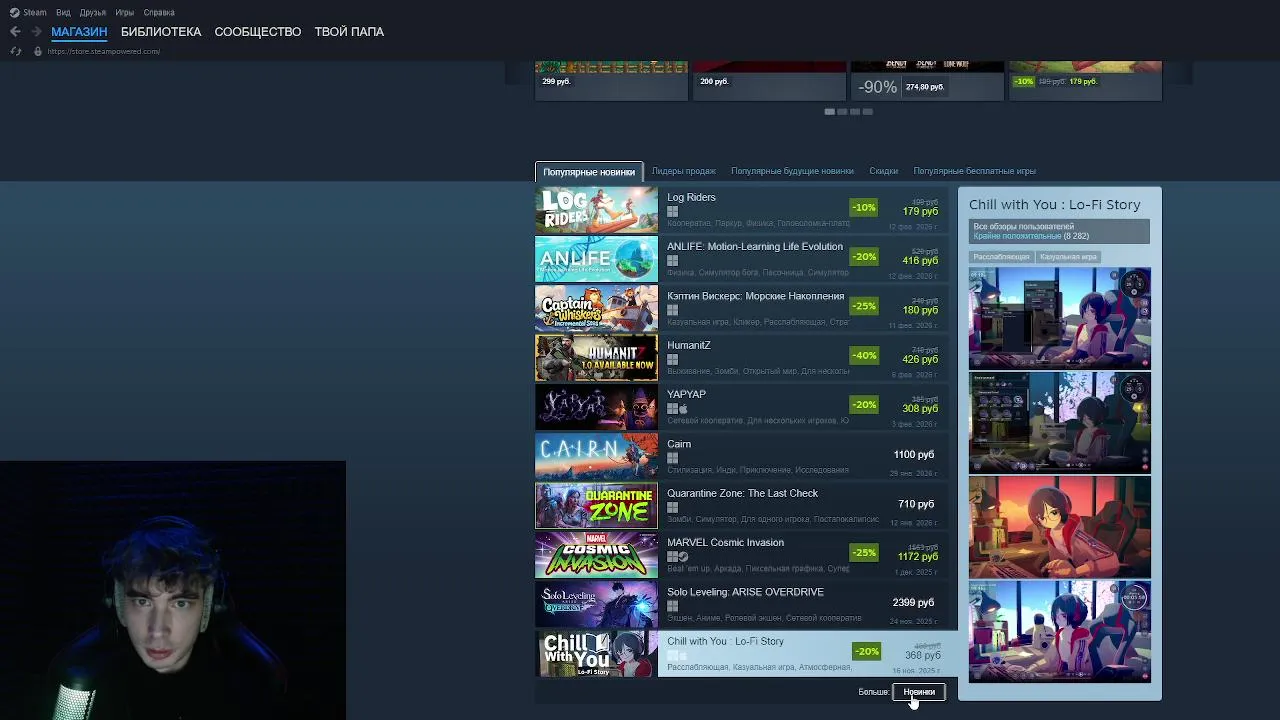Click the Cosmic Invasion capsule image

(596, 554)
